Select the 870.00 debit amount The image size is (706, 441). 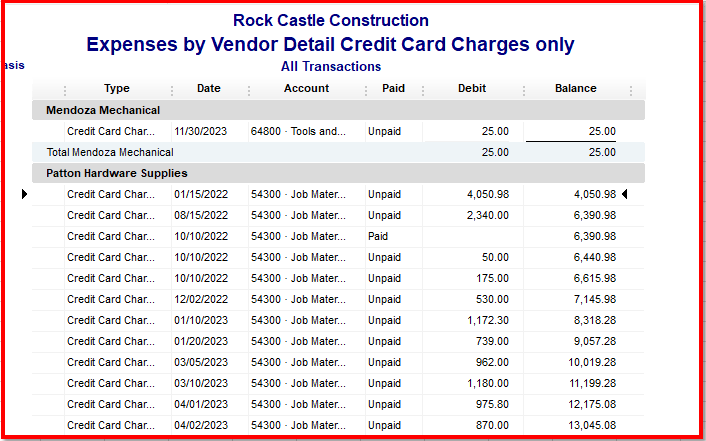click(x=493, y=425)
